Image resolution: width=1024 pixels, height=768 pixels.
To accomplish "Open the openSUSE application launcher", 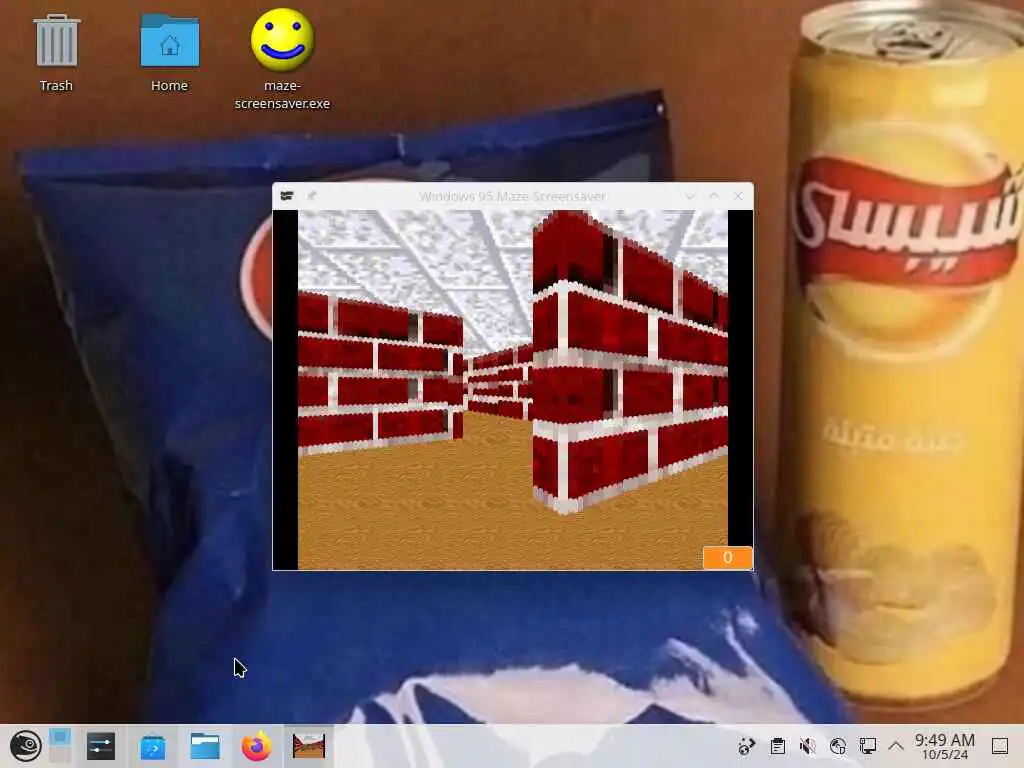I will 25,746.
